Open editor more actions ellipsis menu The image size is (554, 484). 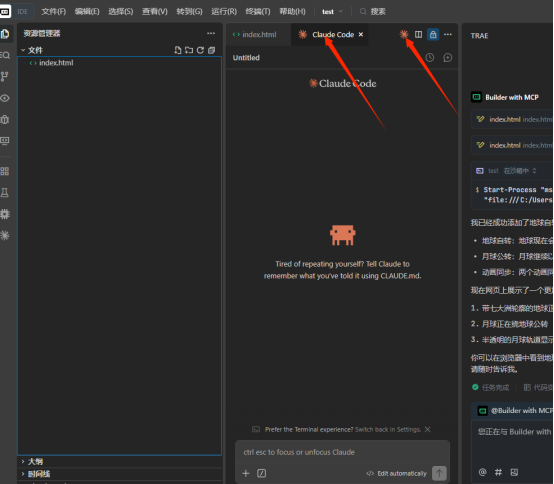coord(448,34)
